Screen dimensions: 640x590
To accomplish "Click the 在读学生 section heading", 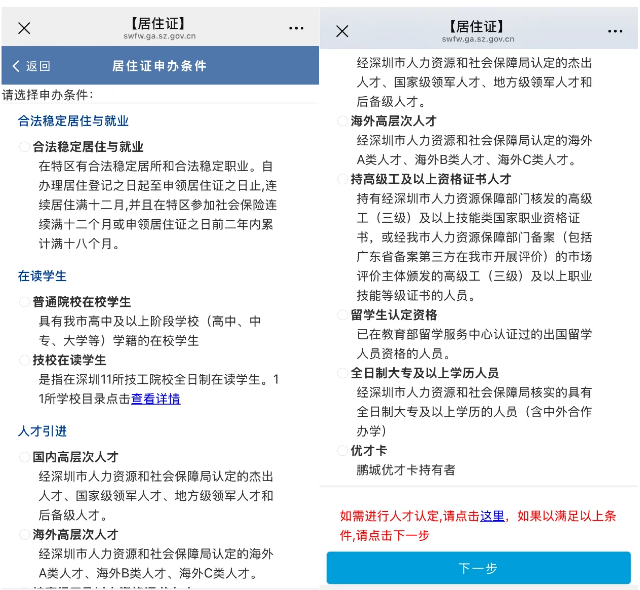I will point(42,276).
